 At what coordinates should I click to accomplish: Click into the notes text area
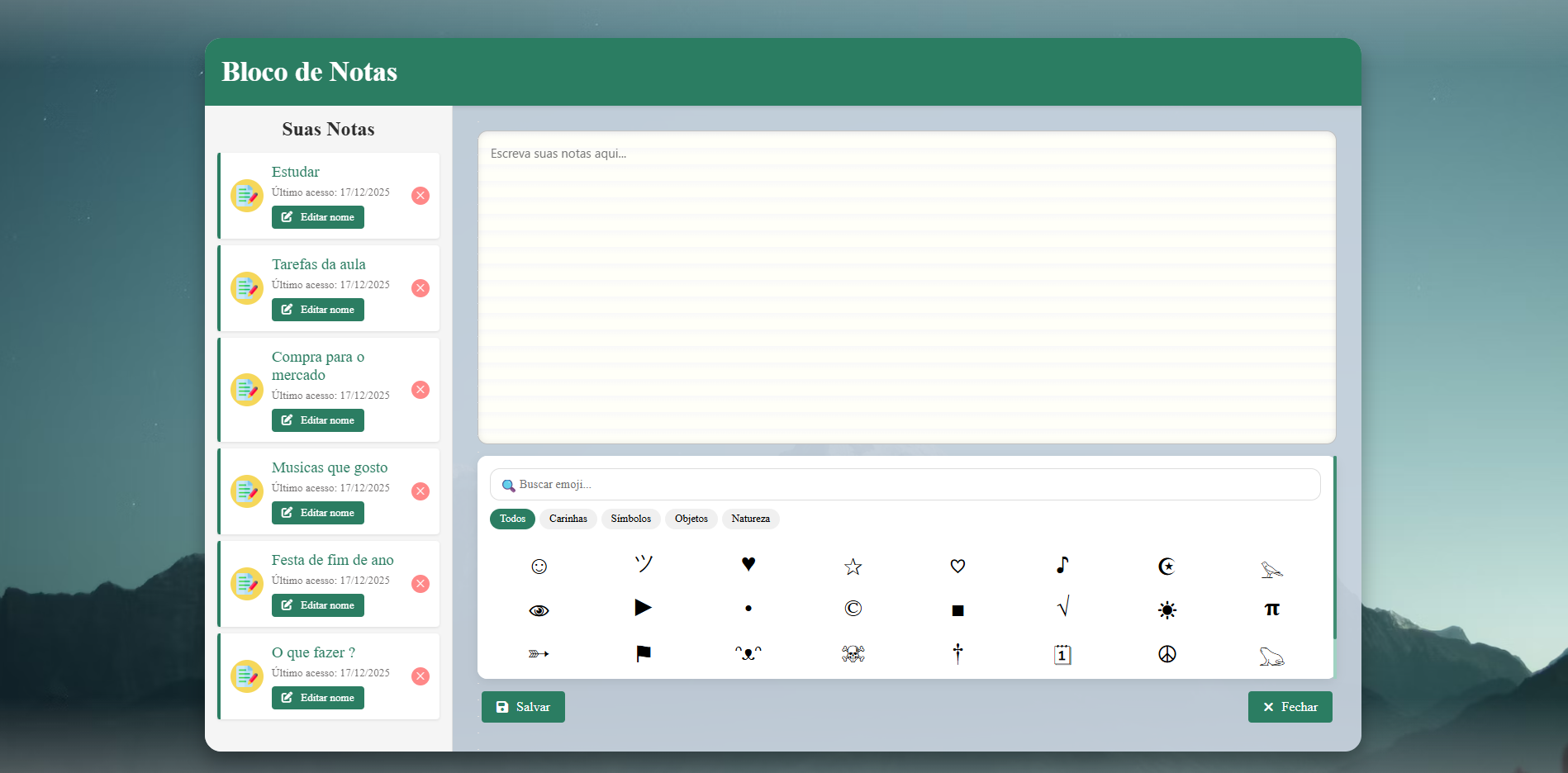(906, 287)
